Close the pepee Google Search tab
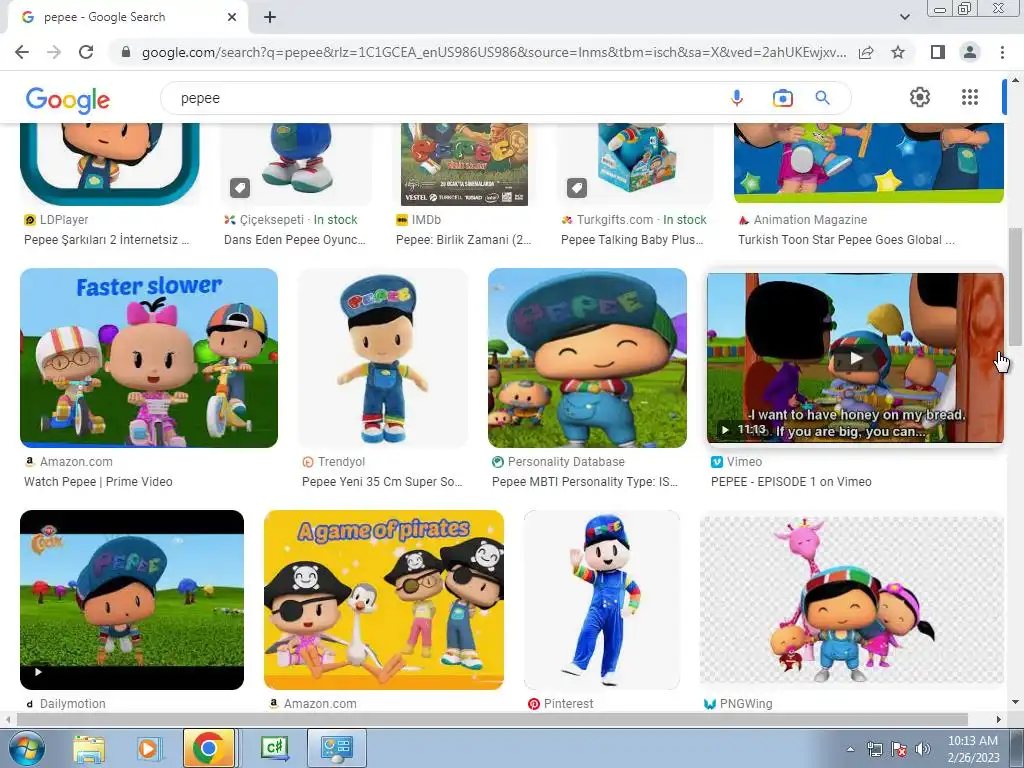The width and height of the screenshot is (1024, 768). (232, 18)
